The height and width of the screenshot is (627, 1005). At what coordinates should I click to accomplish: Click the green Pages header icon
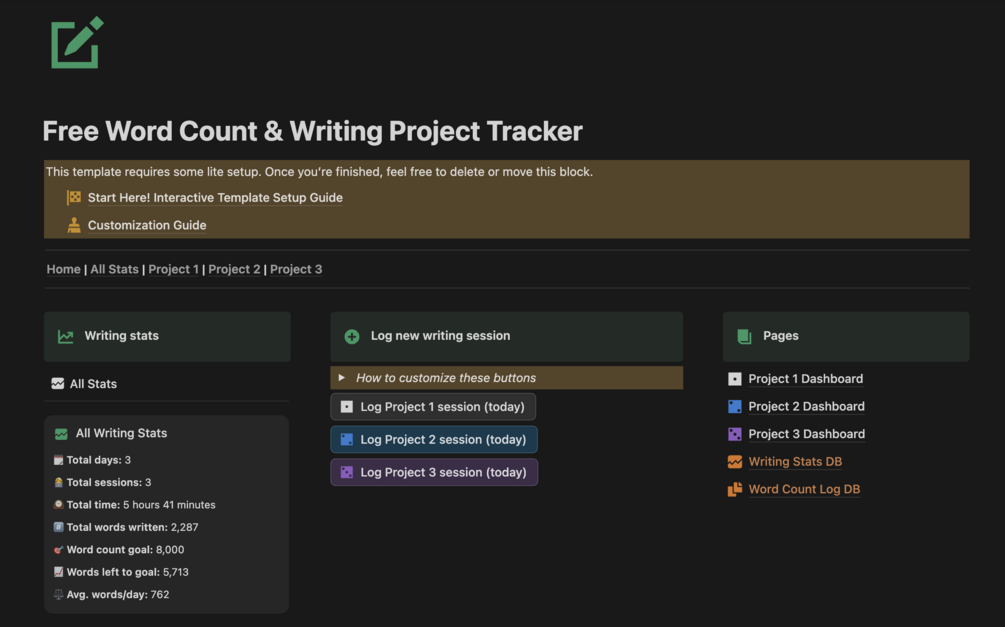coord(744,337)
